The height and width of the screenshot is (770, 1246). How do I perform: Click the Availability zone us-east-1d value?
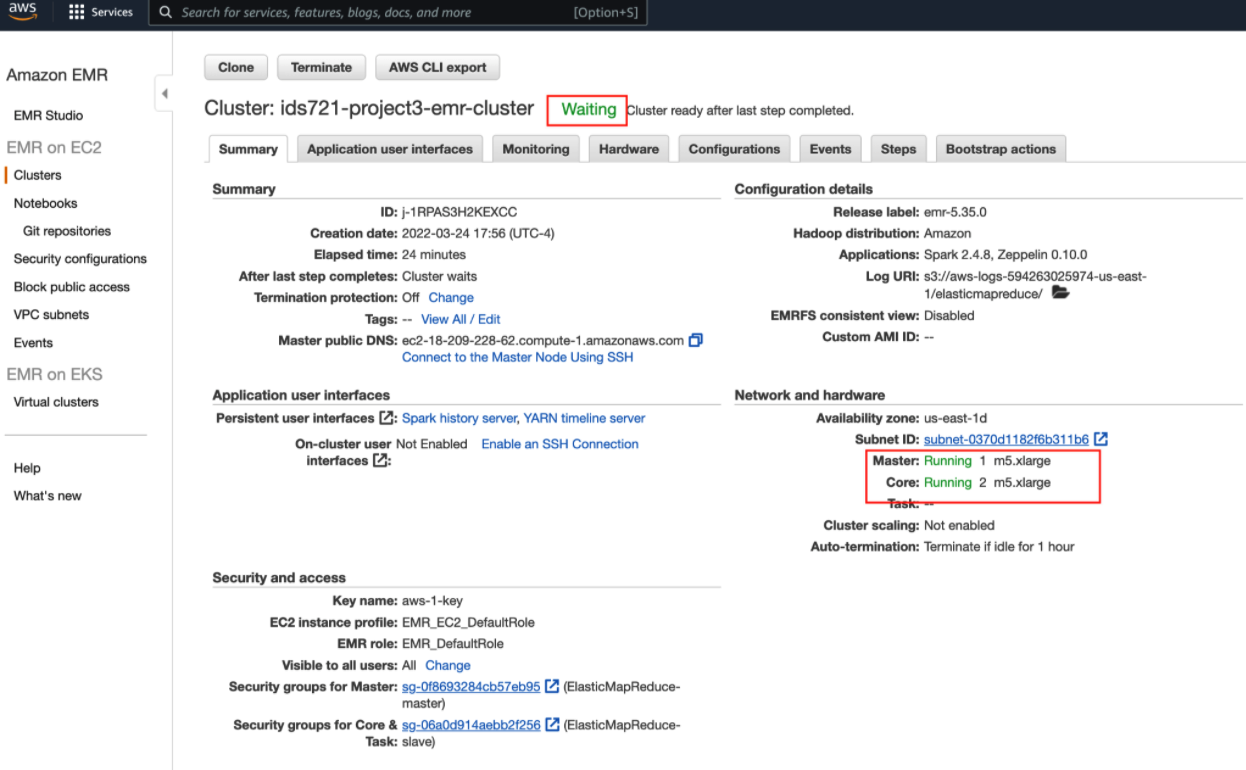(955, 418)
